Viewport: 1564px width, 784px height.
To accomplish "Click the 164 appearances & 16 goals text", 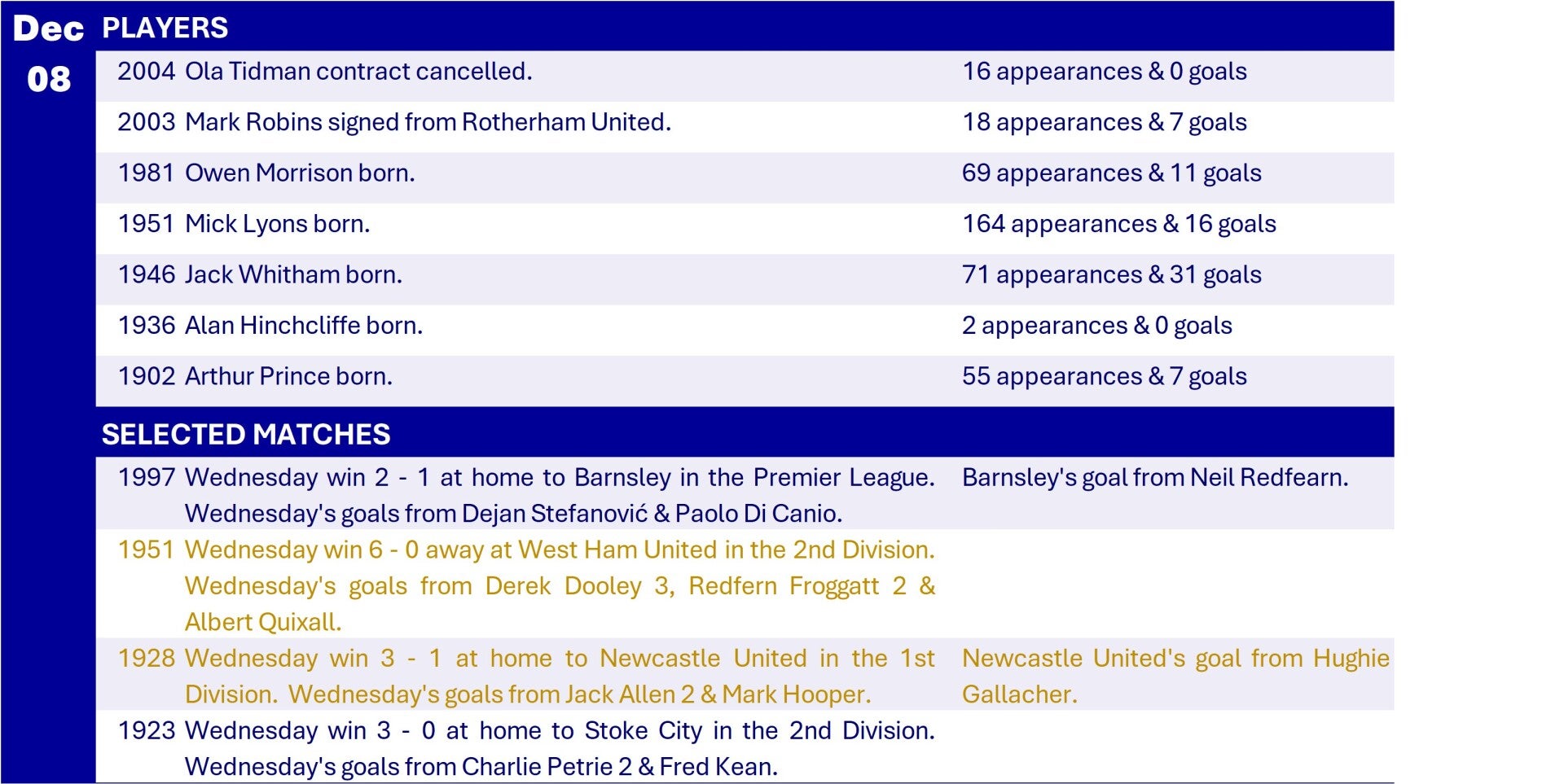I will coord(1118,224).
